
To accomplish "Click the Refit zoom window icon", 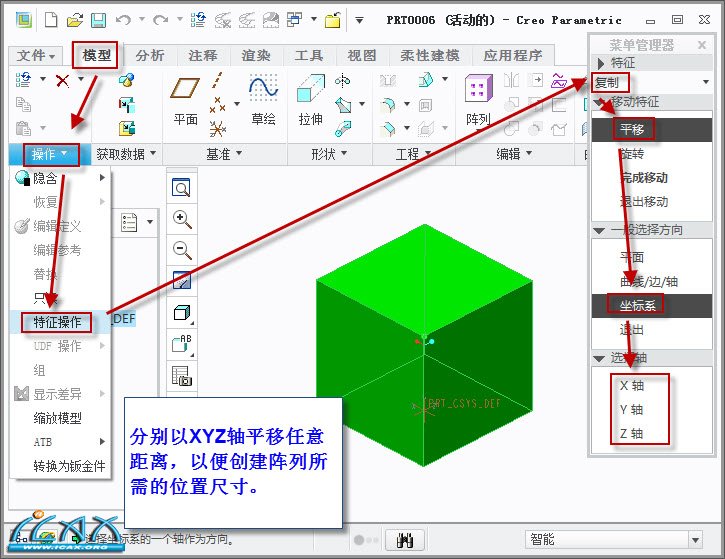I will [x=181, y=187].
